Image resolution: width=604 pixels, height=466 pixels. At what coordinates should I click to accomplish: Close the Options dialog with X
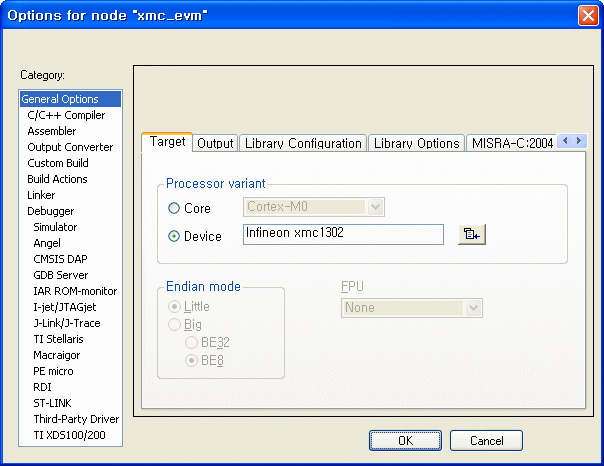pos(588,16)
